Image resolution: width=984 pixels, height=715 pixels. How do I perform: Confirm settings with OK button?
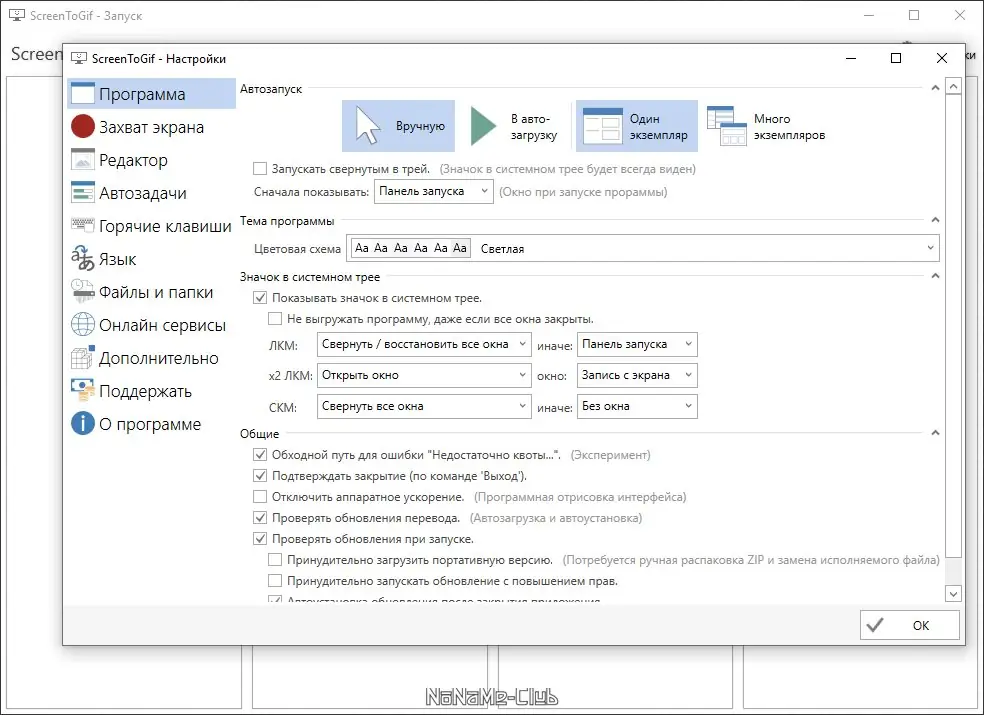tap(910, 625)
